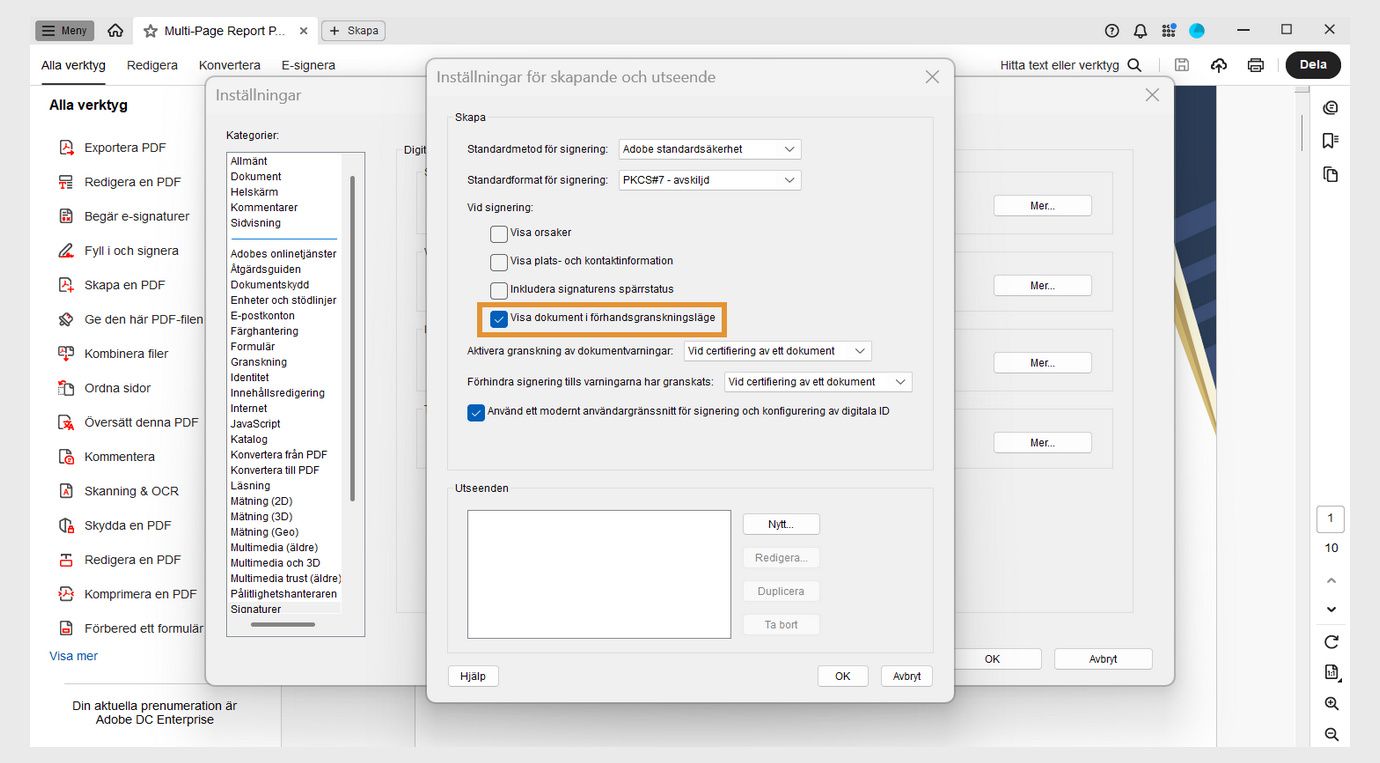The image size is (1380, 763).
Task: Click the zoom in magnifier
Action: (x=1331, y=704)
